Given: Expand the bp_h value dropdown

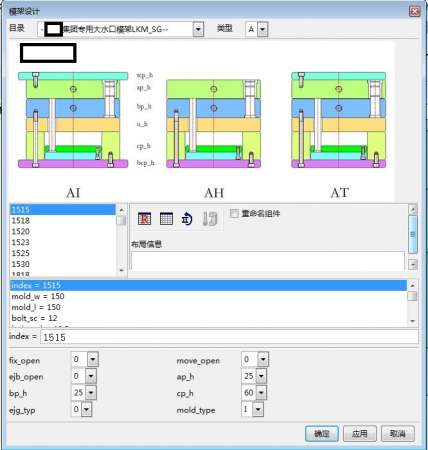Looking at the screenshot, I should pos(91,393).
